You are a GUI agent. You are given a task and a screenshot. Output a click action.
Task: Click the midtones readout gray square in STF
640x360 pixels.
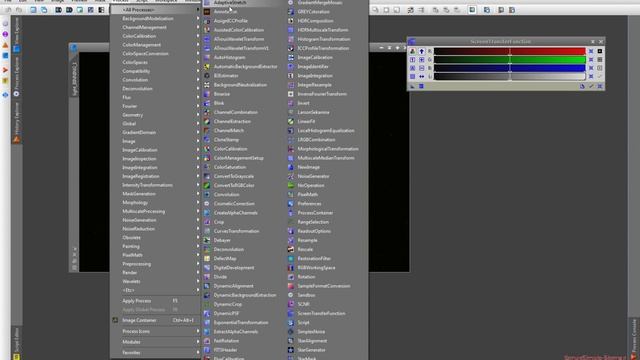[600, 60]
